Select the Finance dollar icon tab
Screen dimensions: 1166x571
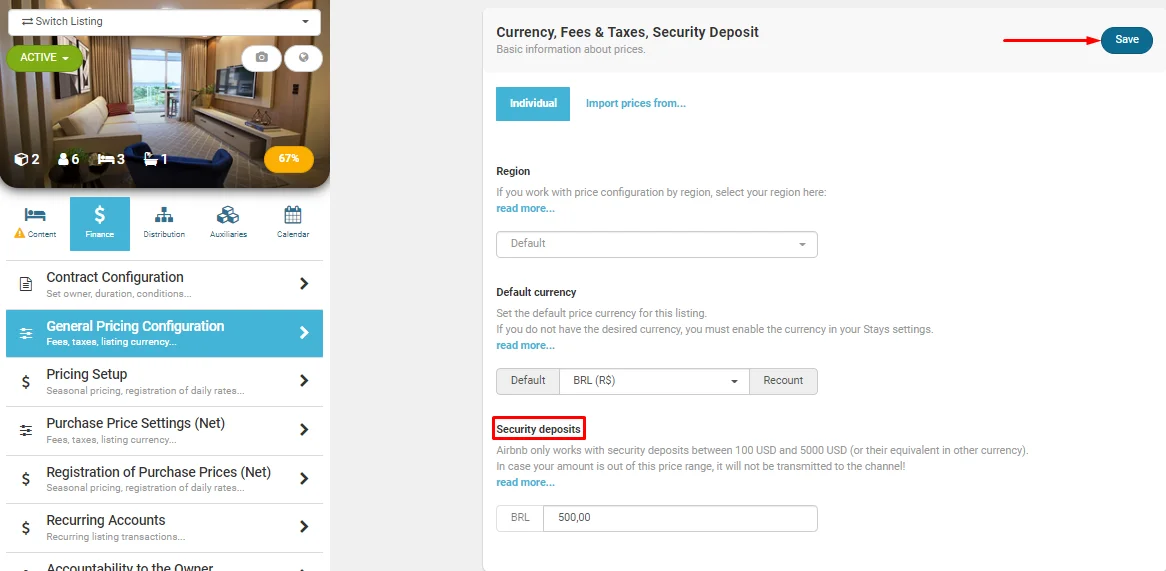[100, 224]
